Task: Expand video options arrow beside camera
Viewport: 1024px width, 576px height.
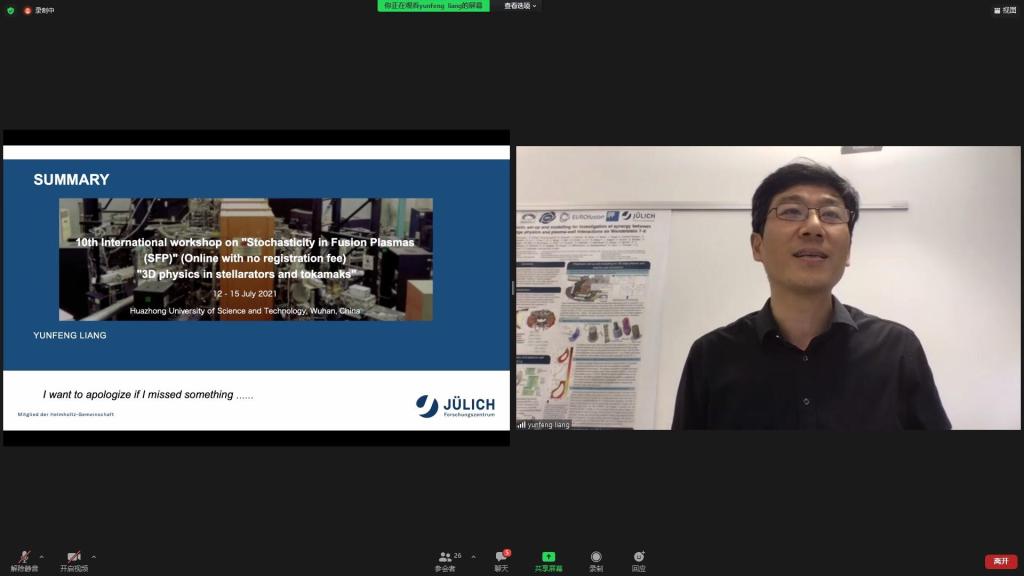Action: (x=94, y=557)
